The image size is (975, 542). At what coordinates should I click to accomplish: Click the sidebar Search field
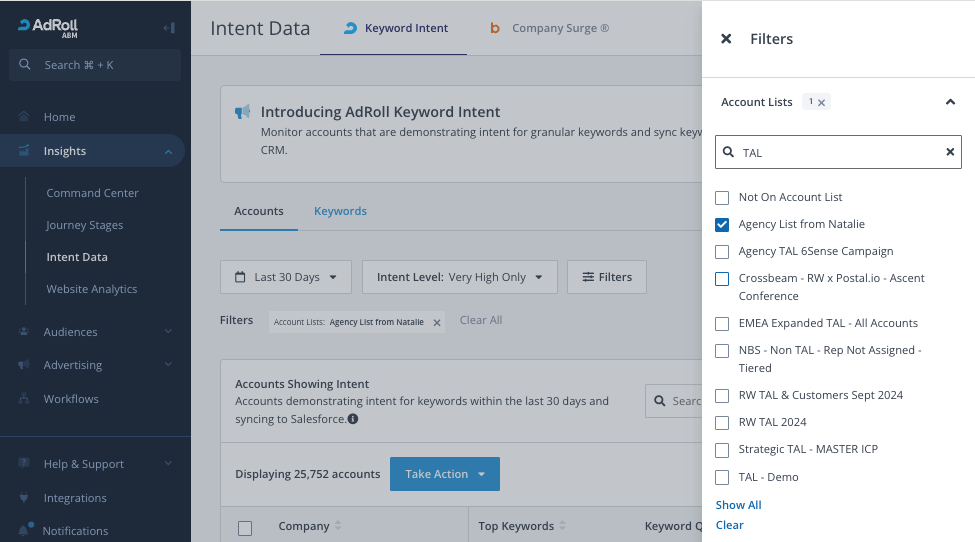[95, 65]
